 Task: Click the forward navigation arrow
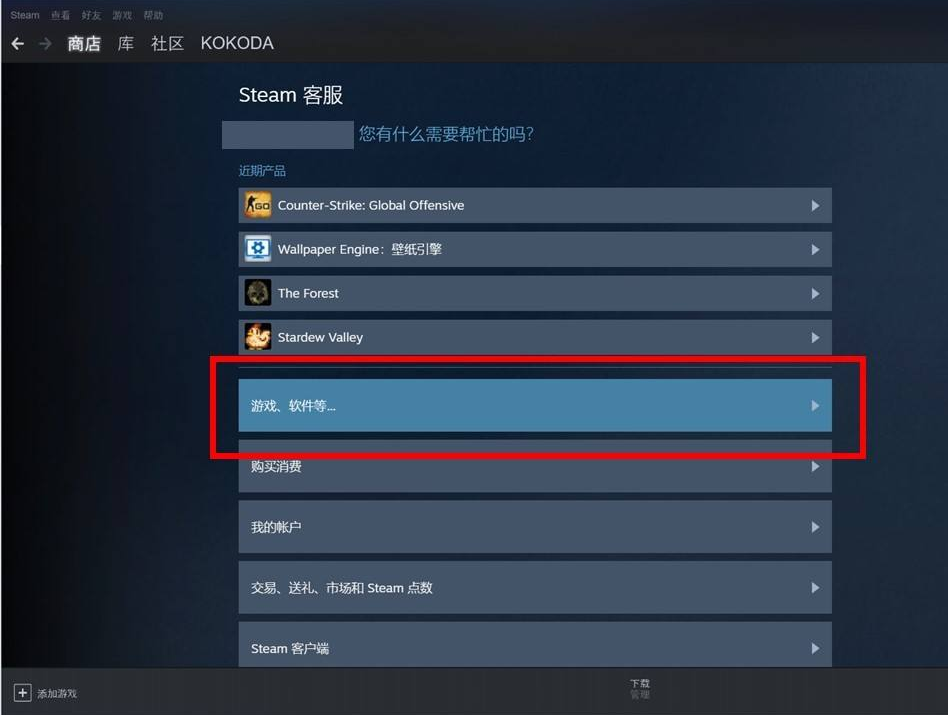pos(45,44)
